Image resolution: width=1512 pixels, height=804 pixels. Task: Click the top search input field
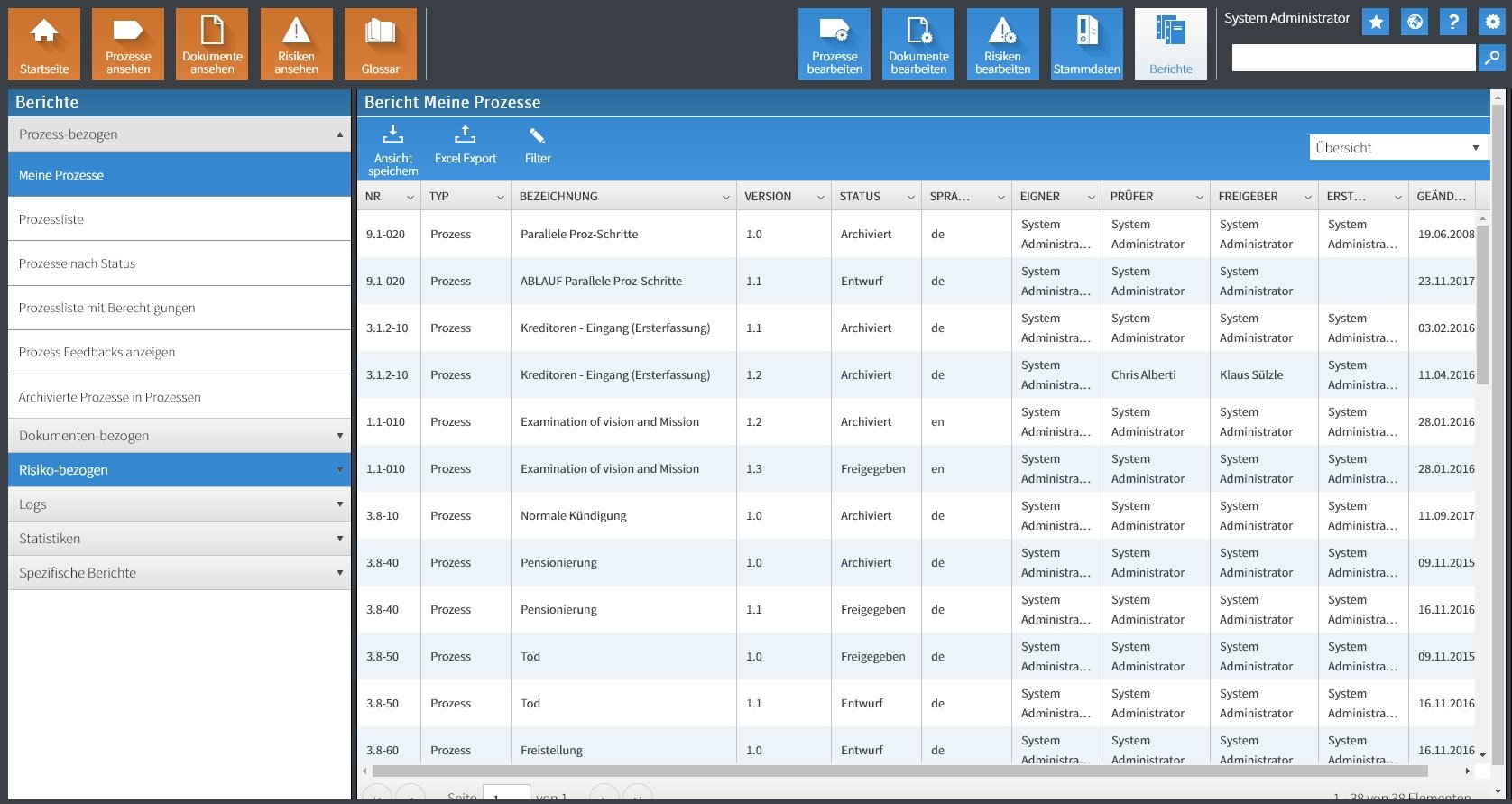coord(1353,58)
